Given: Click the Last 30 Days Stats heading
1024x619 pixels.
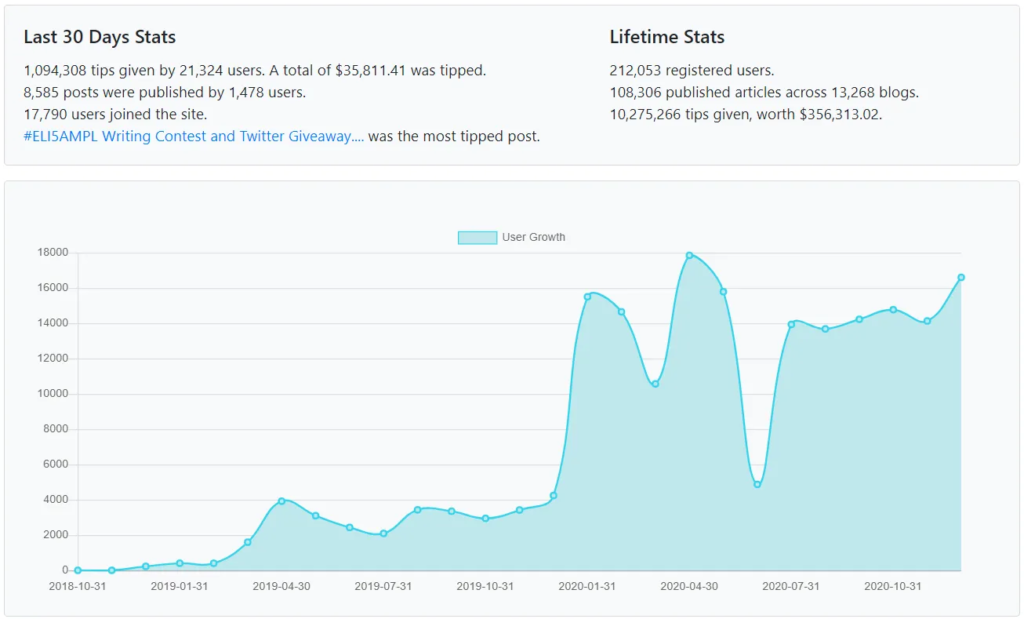Looking at the screenshot, I should tap(100, 37).
